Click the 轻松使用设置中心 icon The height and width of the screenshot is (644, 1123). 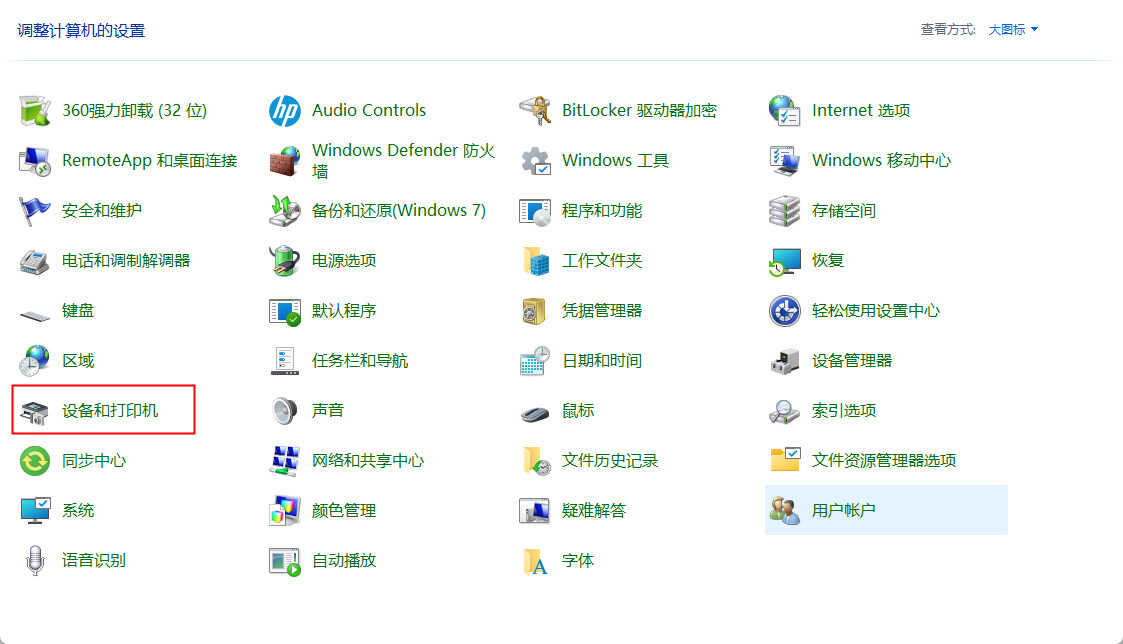coord(784,311)
